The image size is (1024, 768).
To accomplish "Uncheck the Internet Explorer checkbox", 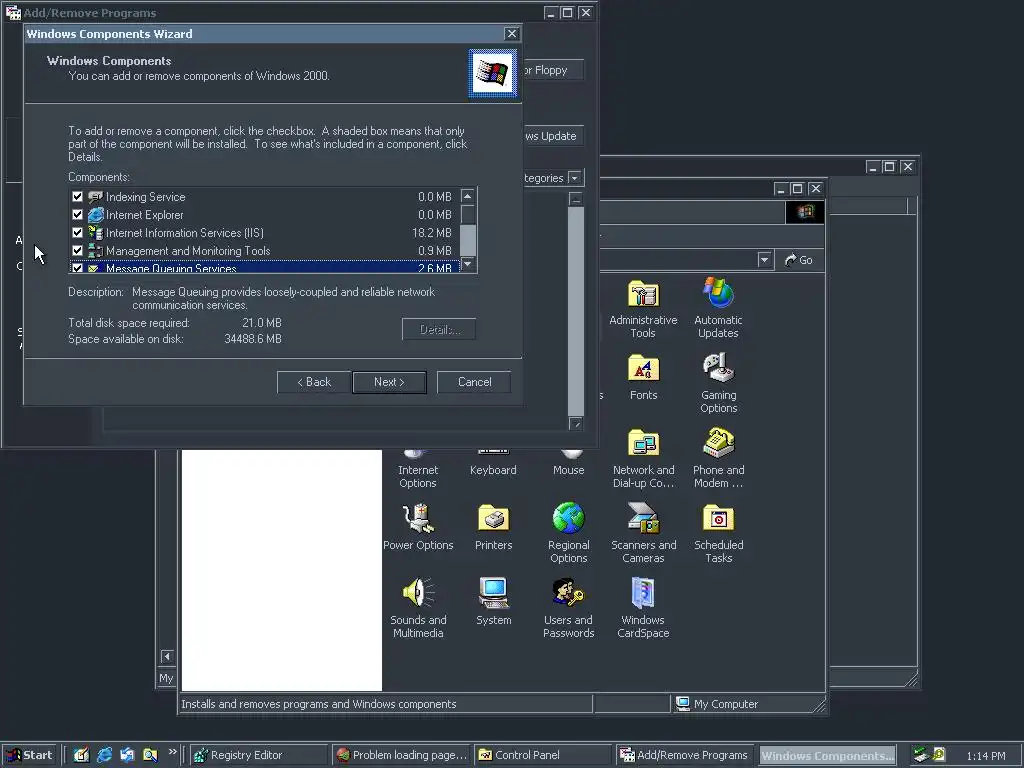I will point(77,215).
